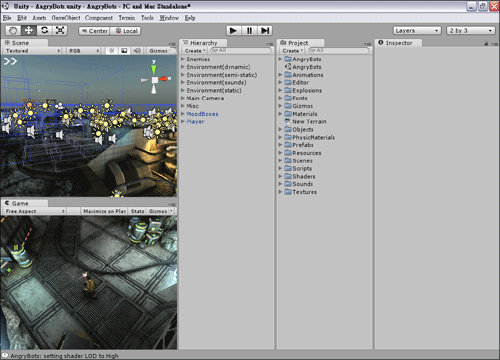Toggle Stats in Game view
Image resolution: width=500 pixels, height=360 pixels.
point(137,211)
